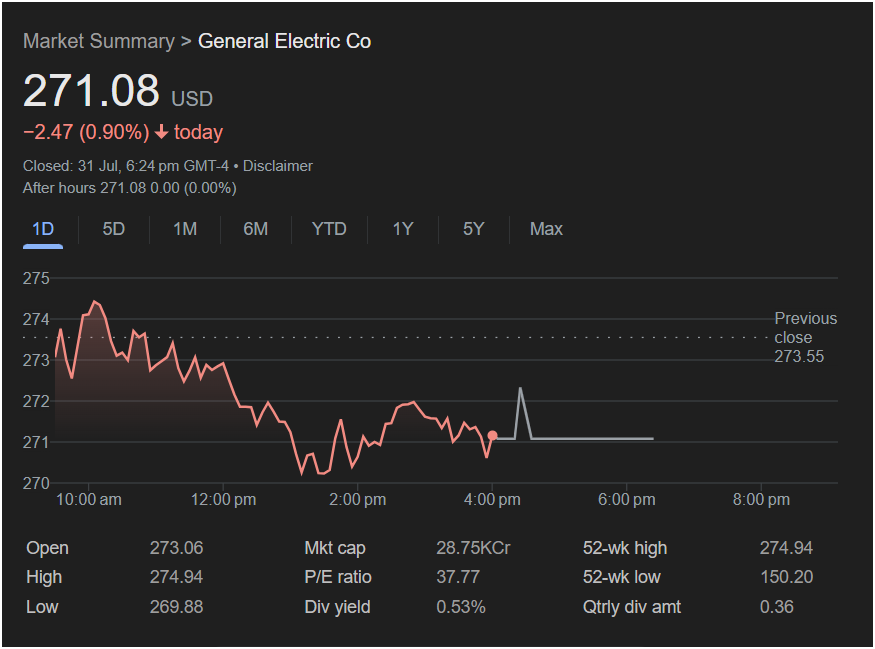Screen dimensions: 875x649
Task: Click the Div yield value 0.53%
Action: [461, 607]
